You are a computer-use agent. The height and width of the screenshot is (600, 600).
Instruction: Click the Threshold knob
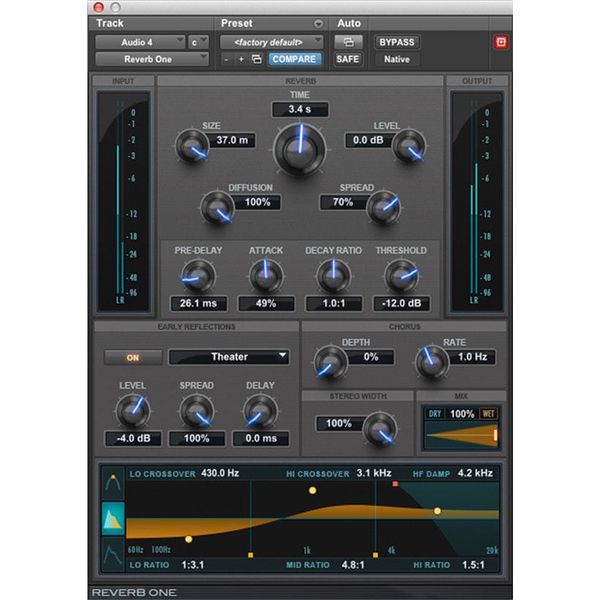pyautogui.click(x=401, y=276)
